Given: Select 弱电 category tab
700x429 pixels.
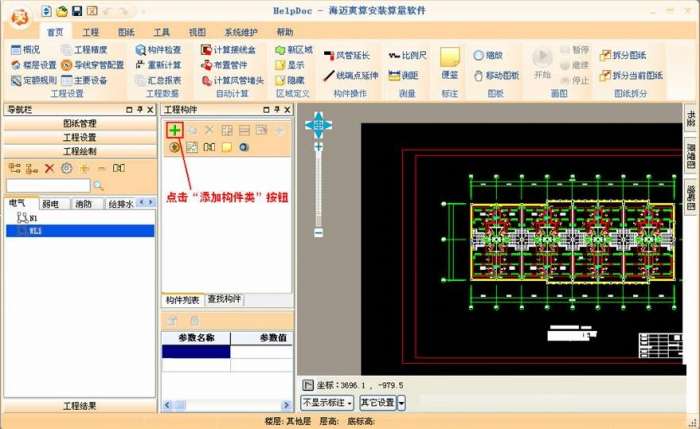Looking at the screenshot, I should coord(50,204).
